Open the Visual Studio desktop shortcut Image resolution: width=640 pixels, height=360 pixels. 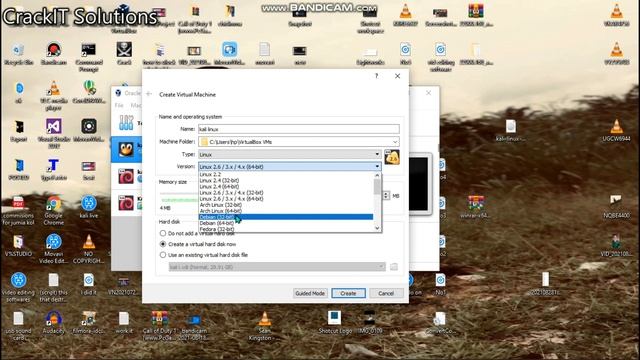point(53,134)
